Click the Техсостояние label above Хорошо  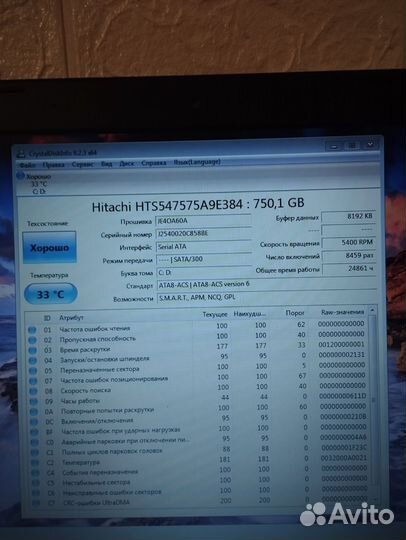[48, 224]
